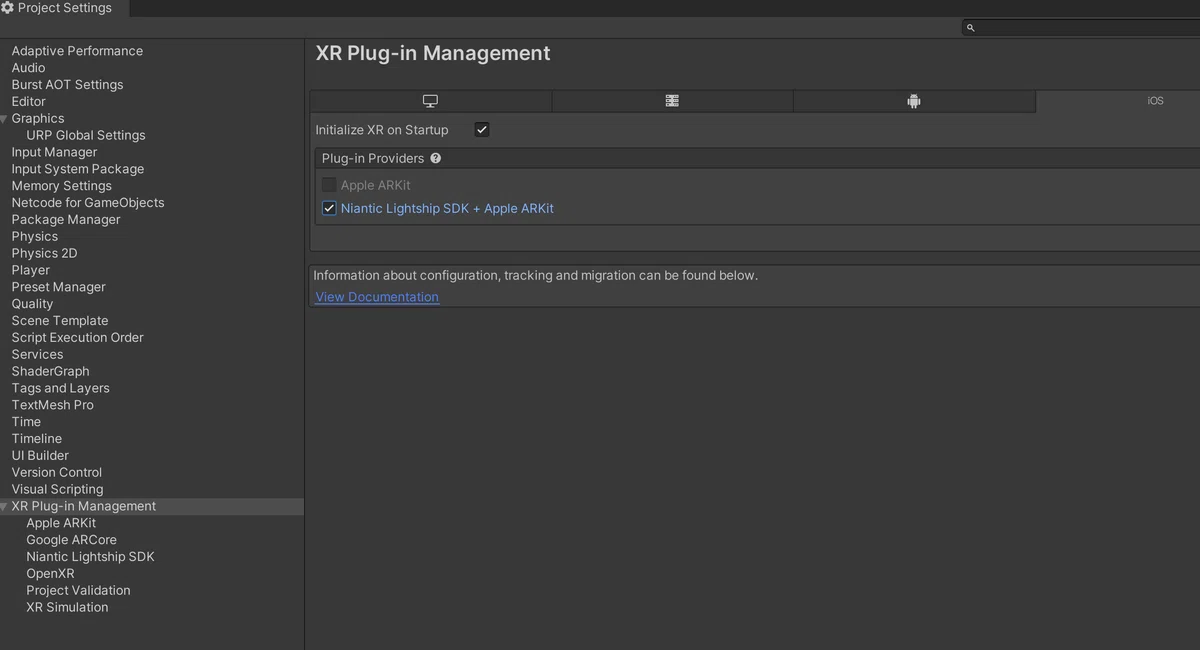Open Scene Template settings
The height and width of the screenshot is (650, 1200).
pyautogui.click(x=60, y=321)
